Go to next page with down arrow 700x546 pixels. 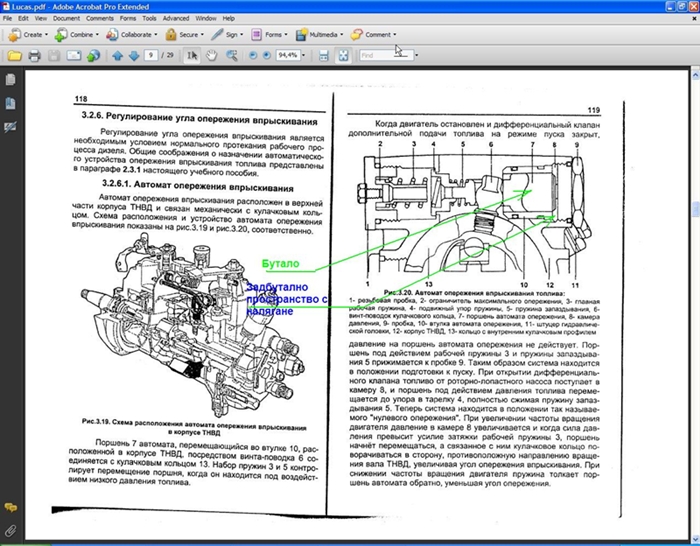pyautogui.click(x=132, y=56)
